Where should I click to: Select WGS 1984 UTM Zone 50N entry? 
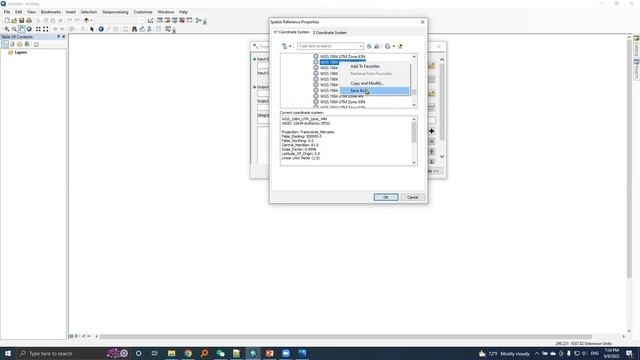(342, 102)
